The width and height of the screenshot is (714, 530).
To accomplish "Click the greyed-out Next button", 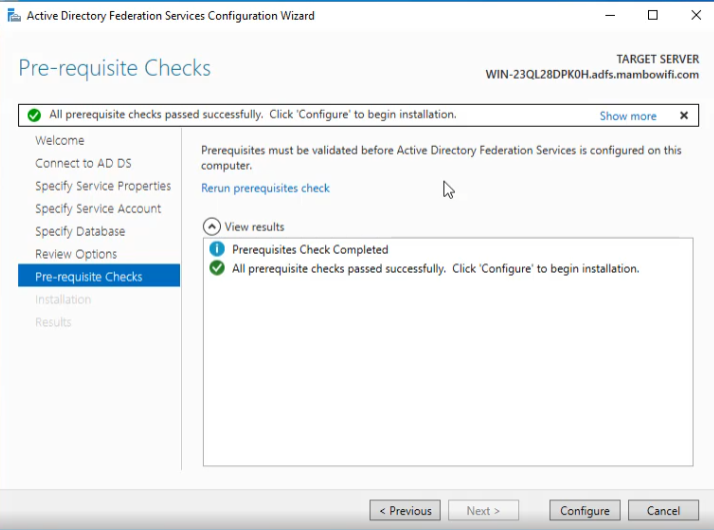I will [x=483, y=510].
